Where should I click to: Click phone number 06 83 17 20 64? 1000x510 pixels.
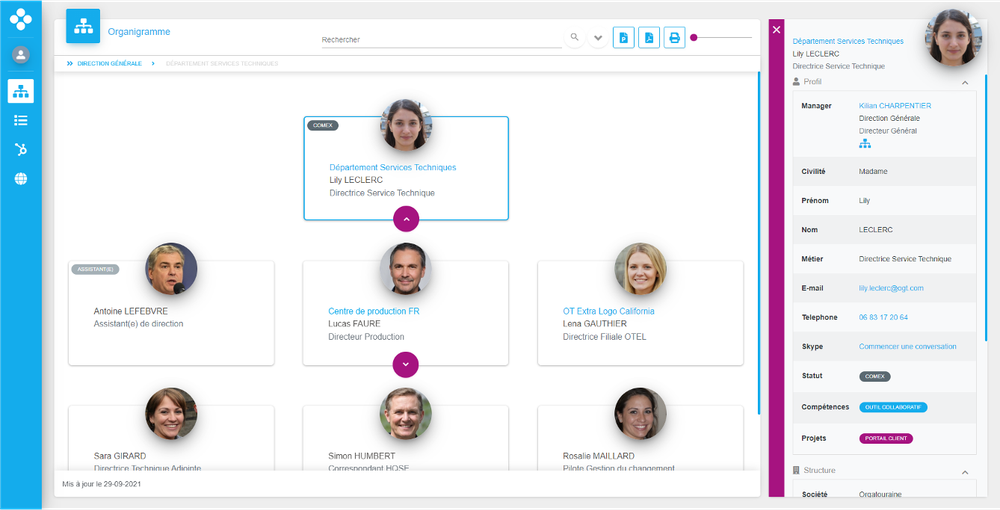coord(883,317)
